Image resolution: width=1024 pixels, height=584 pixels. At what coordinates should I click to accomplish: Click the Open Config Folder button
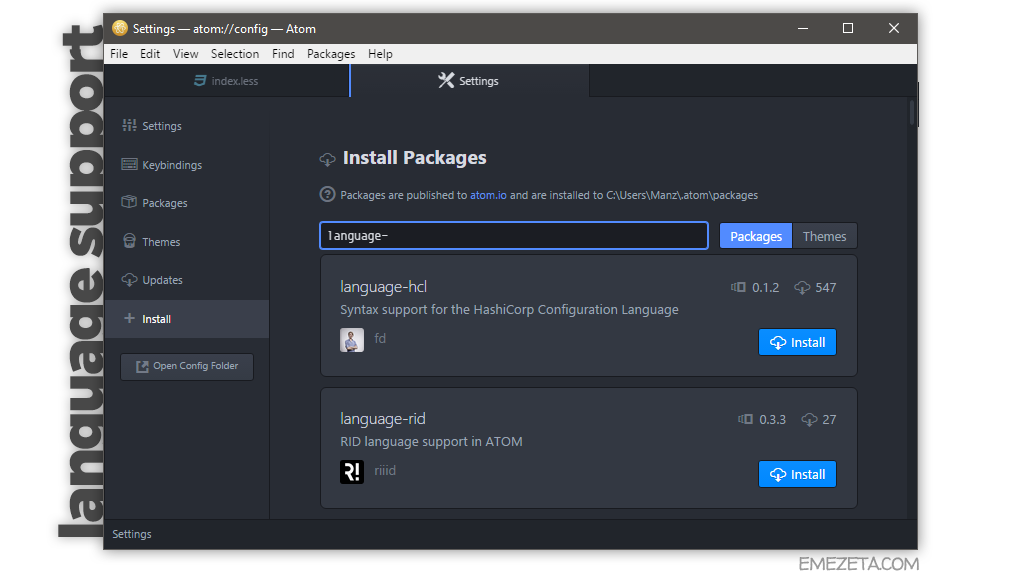coord(187,366)
